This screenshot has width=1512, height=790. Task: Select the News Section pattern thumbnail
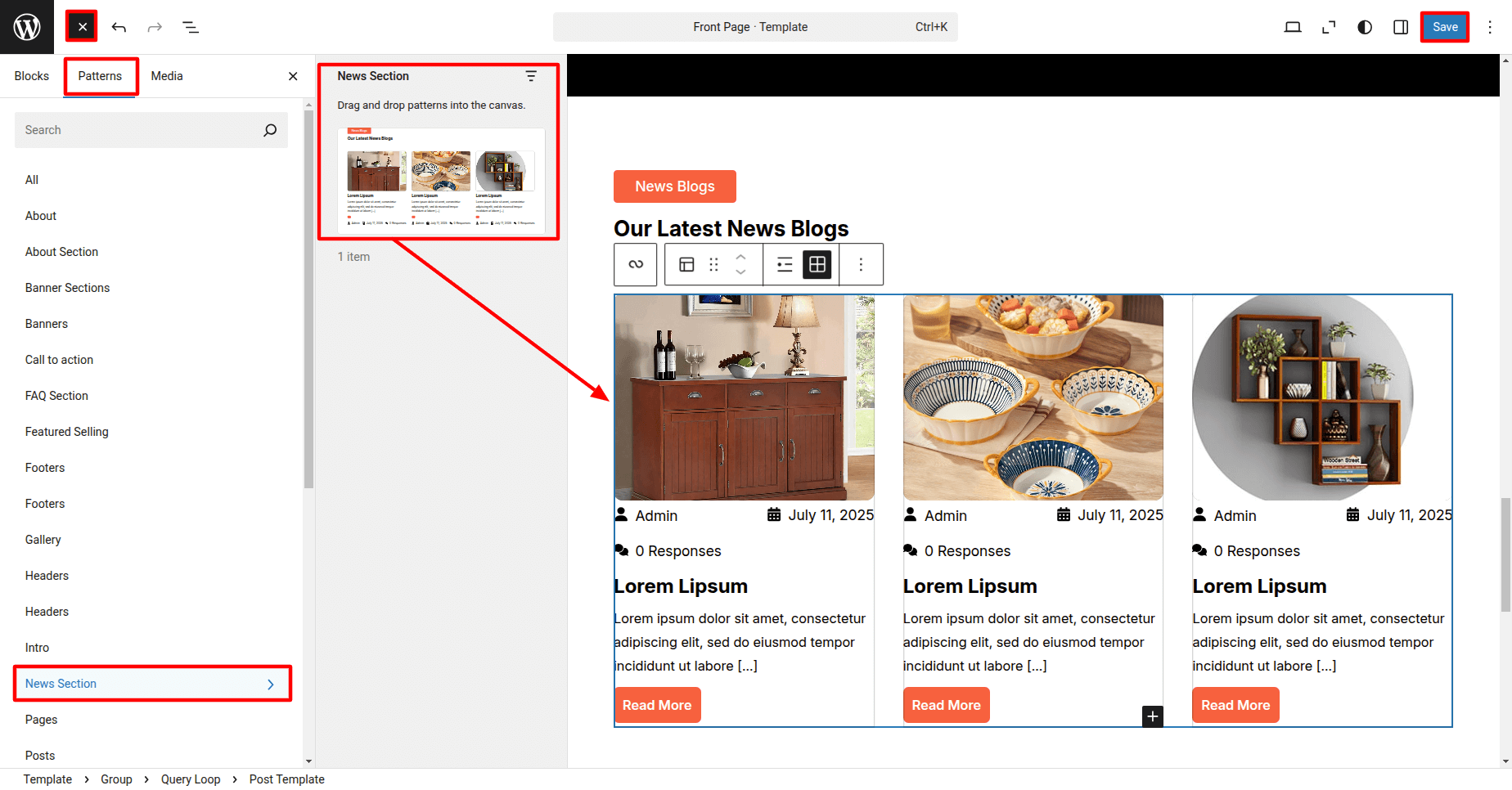coord(441,181)
